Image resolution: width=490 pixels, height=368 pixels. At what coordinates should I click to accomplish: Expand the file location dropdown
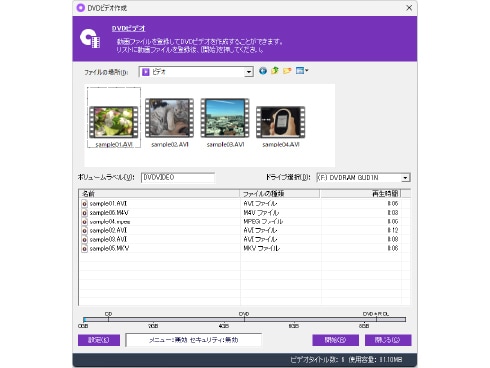pyautogui.click(x=249, y=72)
